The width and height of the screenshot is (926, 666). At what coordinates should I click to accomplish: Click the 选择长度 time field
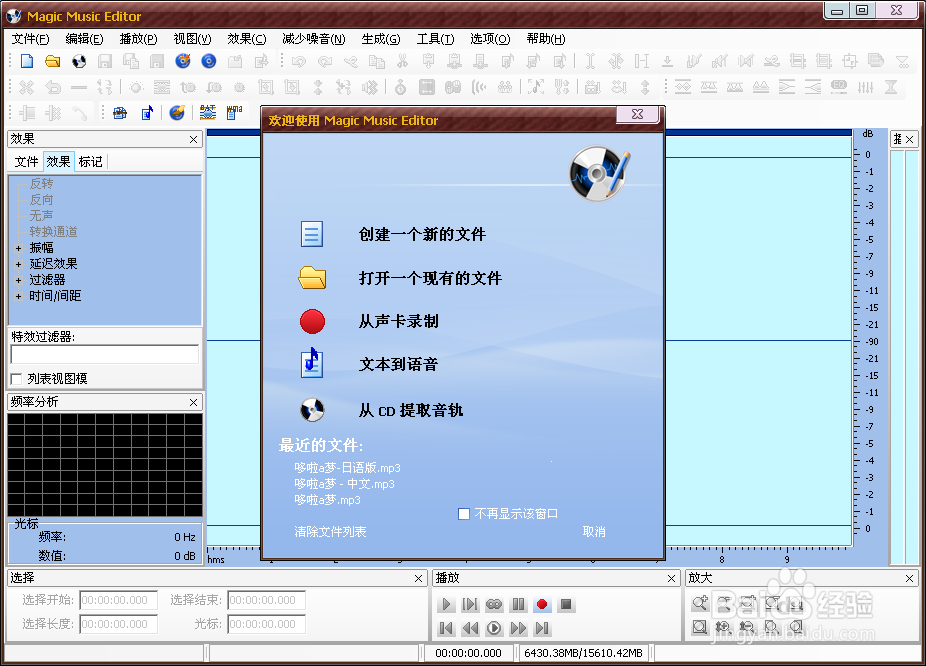[119, 624]
